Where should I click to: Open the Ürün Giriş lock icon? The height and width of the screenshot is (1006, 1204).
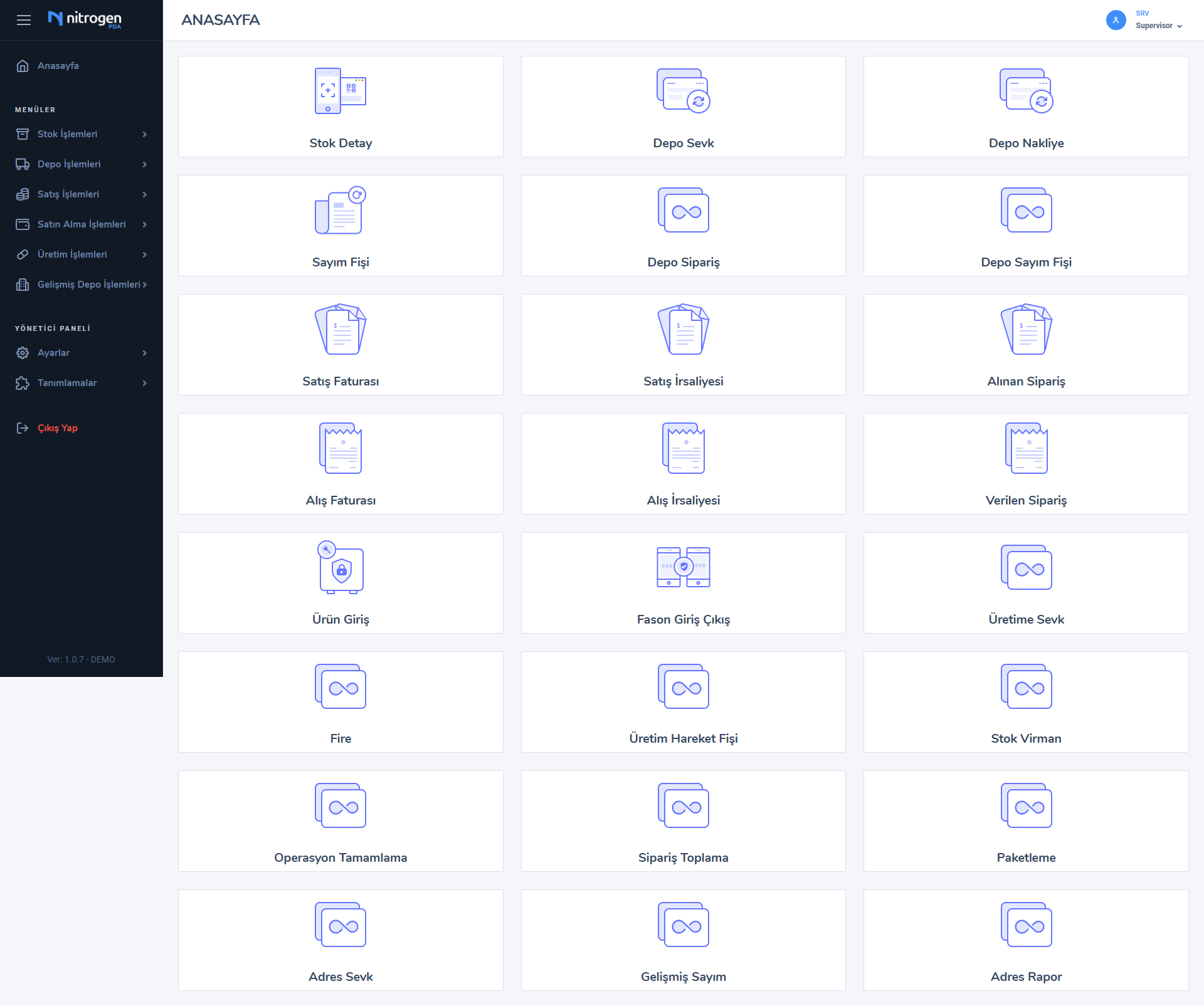(x=340, y=567)
